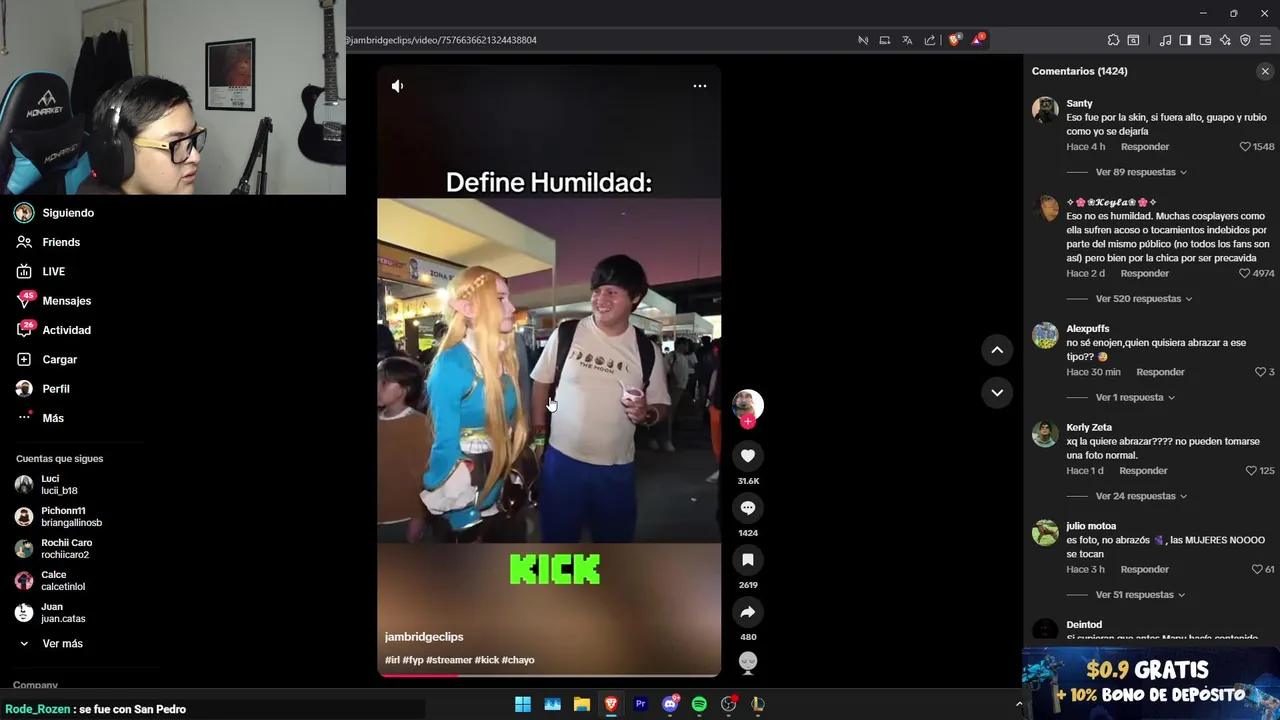Seek along the video progress bar
The image size is (1280, 720).
[x=549, y=675]
